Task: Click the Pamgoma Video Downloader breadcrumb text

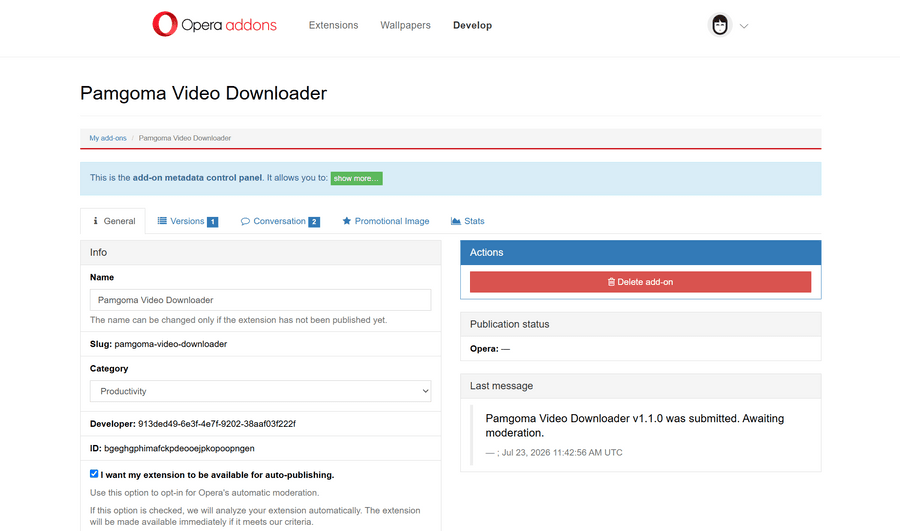Action: click(x=185, y=138)
